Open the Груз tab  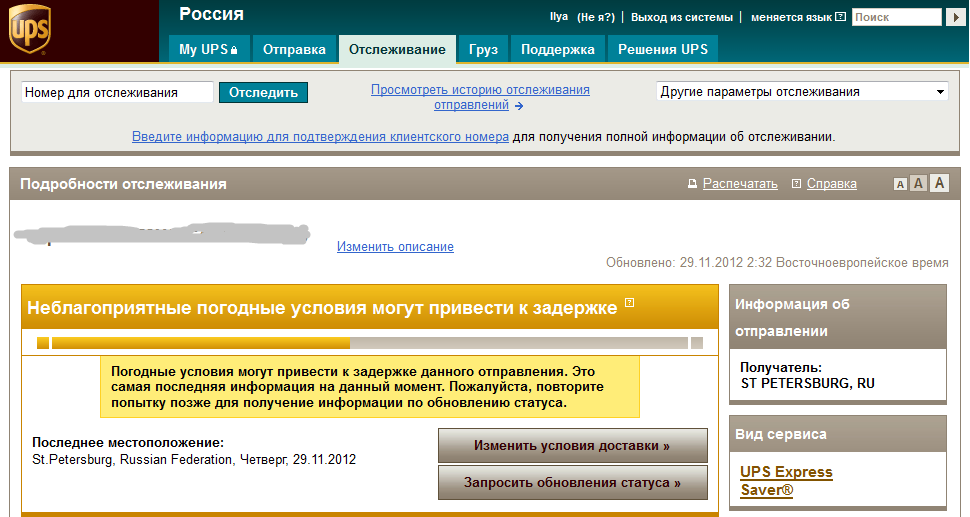(483, 49)
